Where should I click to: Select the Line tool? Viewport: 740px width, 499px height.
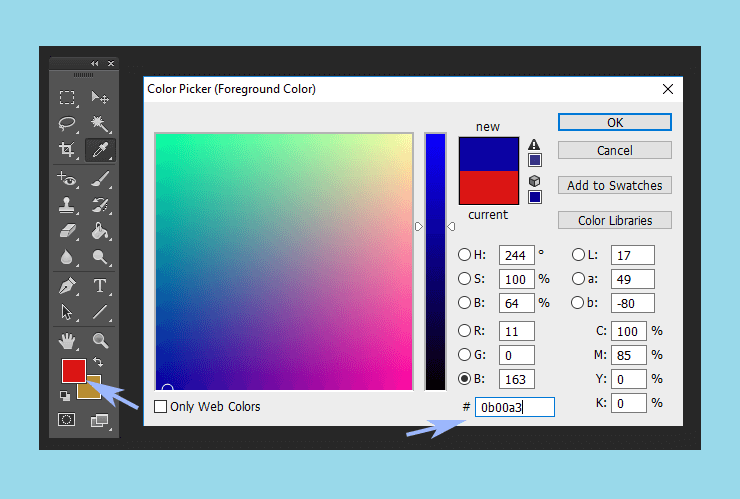coord(100,312)
